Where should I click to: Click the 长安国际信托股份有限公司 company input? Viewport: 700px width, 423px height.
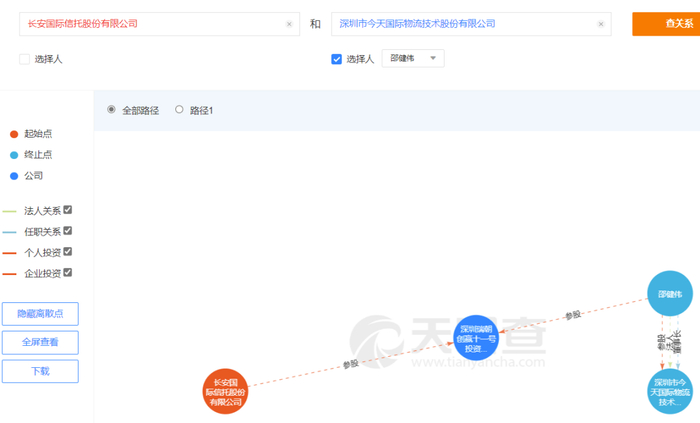coord(159,24)
